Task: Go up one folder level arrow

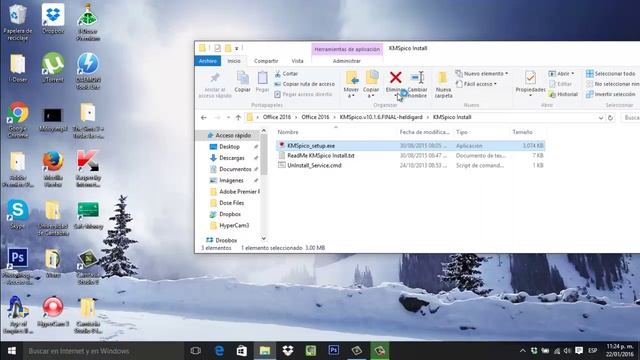Action: [238, 118]
